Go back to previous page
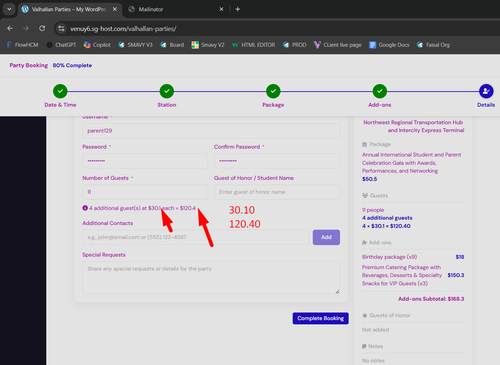 pyautogui.click(x=10, y=29)
